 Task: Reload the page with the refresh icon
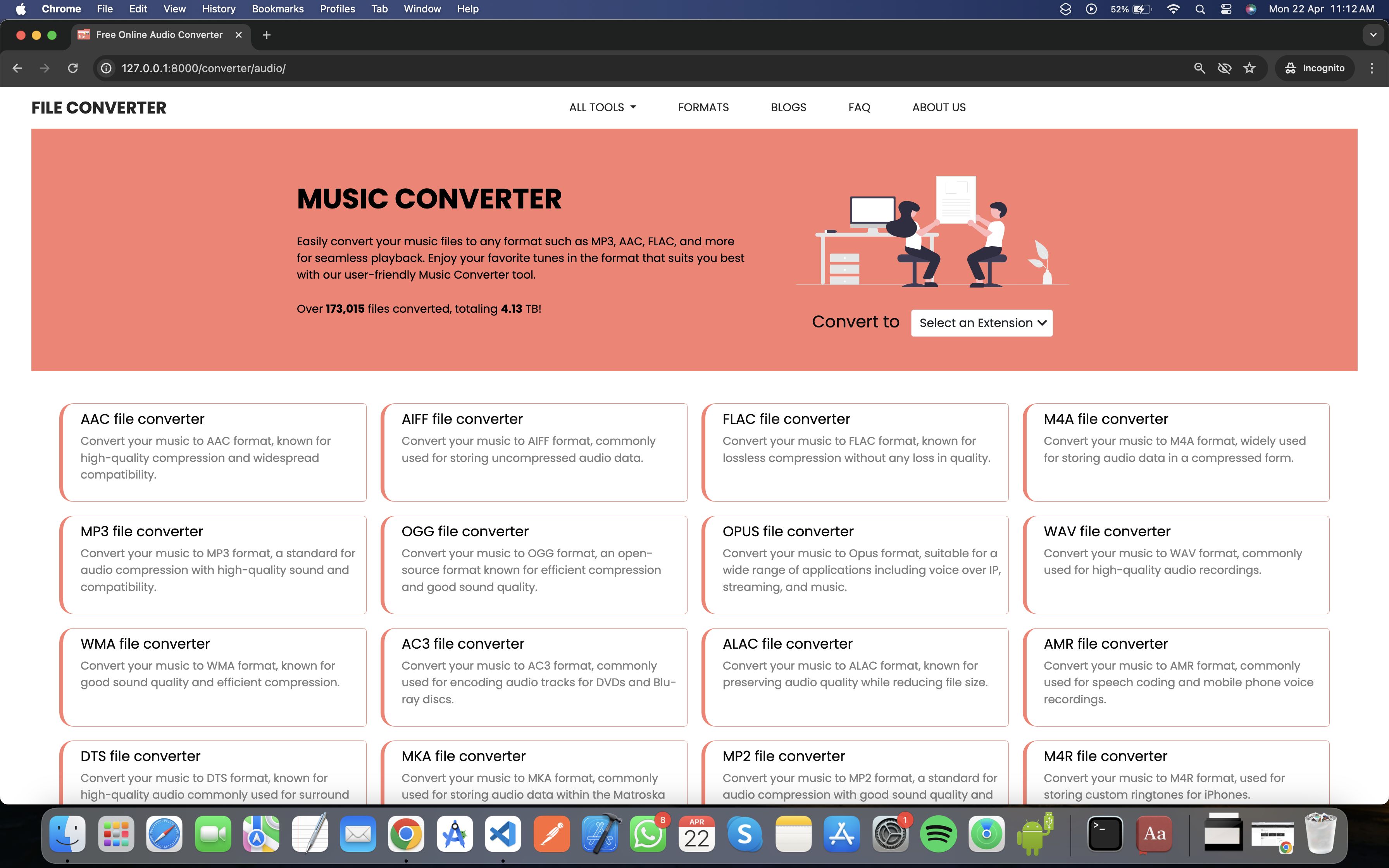click(x=73, y=68)
